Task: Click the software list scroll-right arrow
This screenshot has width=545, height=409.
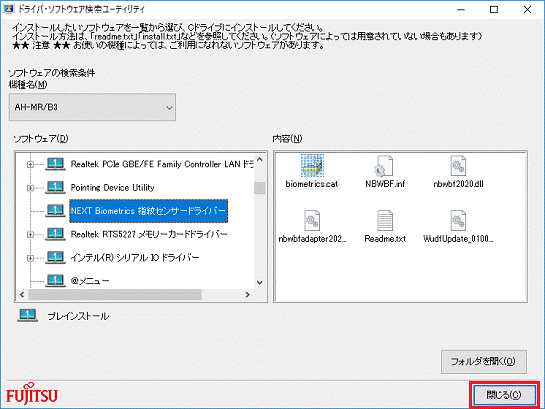Action: [247, 294]
